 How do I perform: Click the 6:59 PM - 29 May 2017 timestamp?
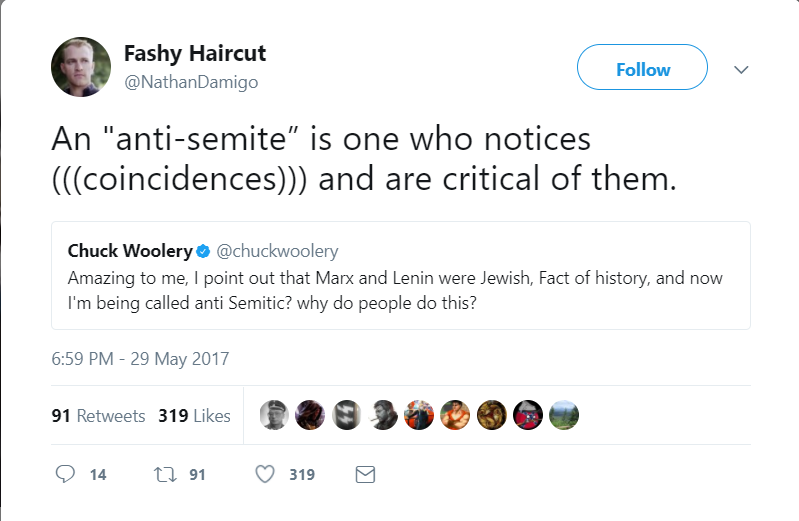point(140,358)
